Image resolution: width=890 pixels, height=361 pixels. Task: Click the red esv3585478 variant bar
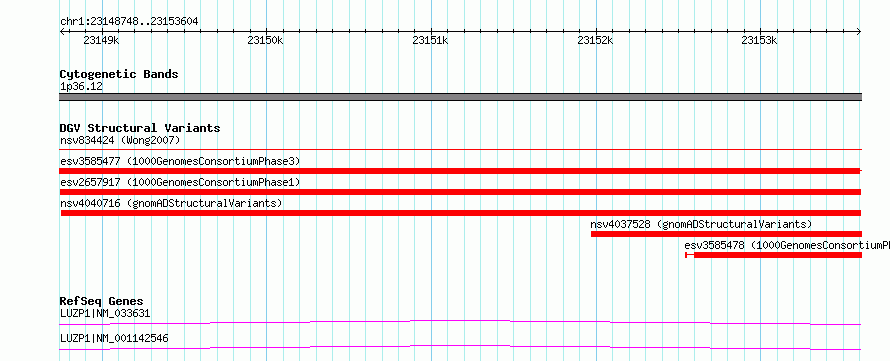click(x=774, y=255)
